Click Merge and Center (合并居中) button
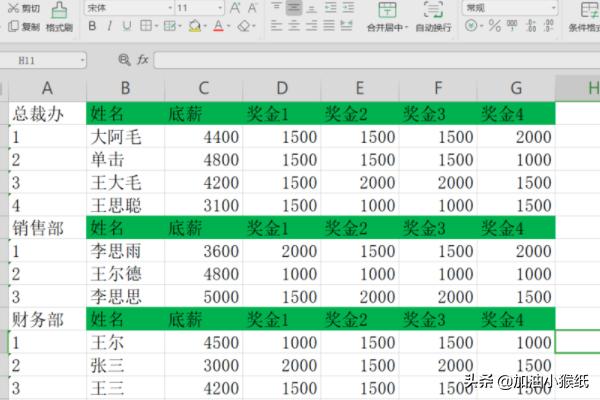Image resolution: width=600 pixels, height=400 pixels. (x=387, y=17)
